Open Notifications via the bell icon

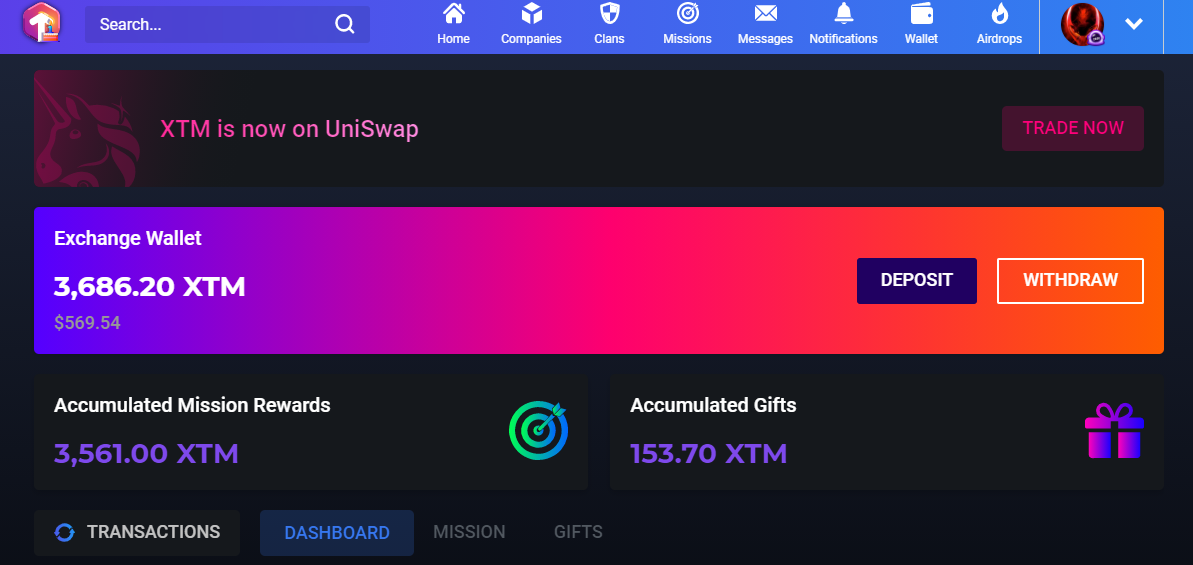(x=844, y=14)
